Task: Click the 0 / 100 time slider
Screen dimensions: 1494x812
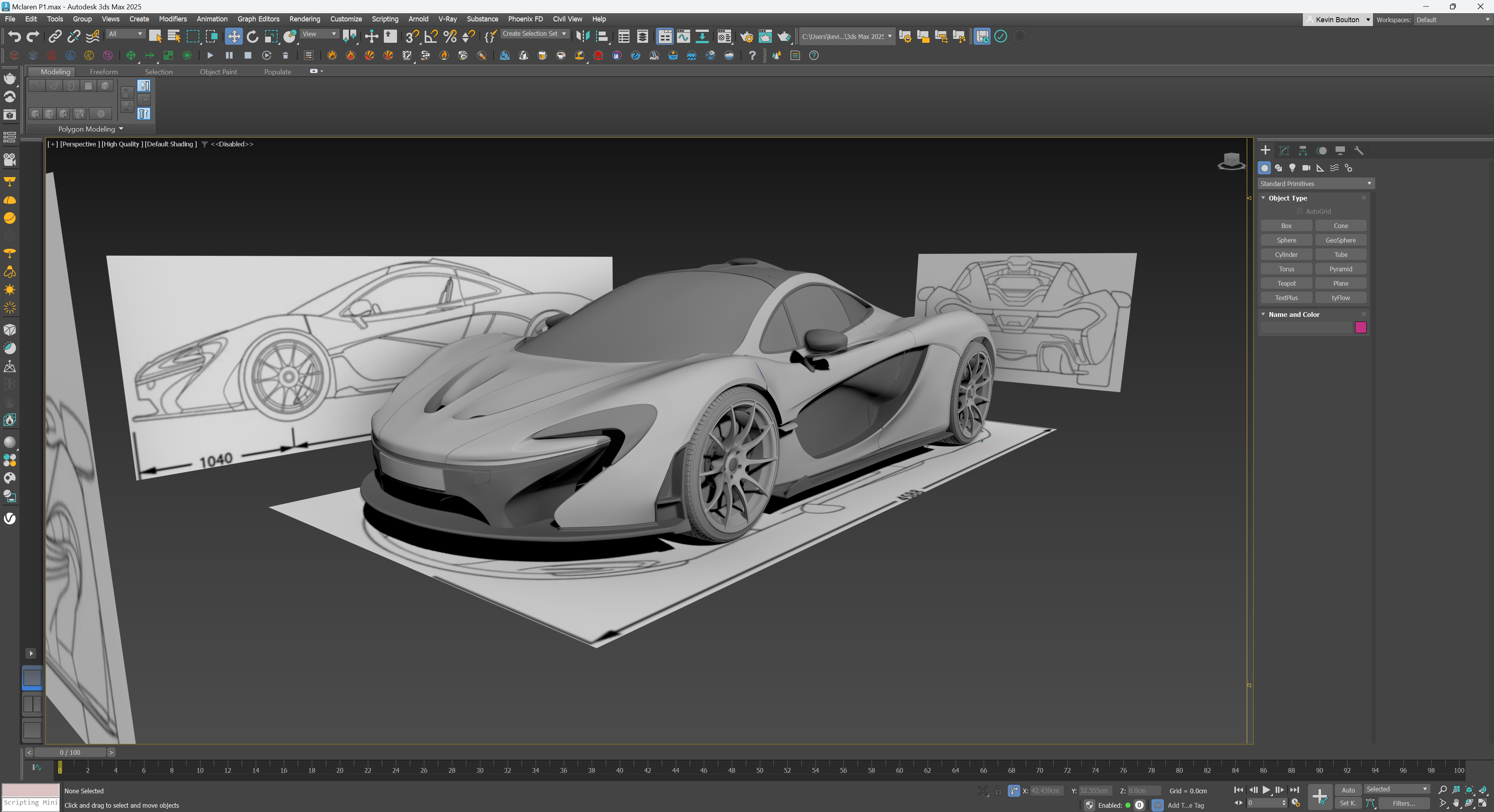Action: tap(70, 752)
